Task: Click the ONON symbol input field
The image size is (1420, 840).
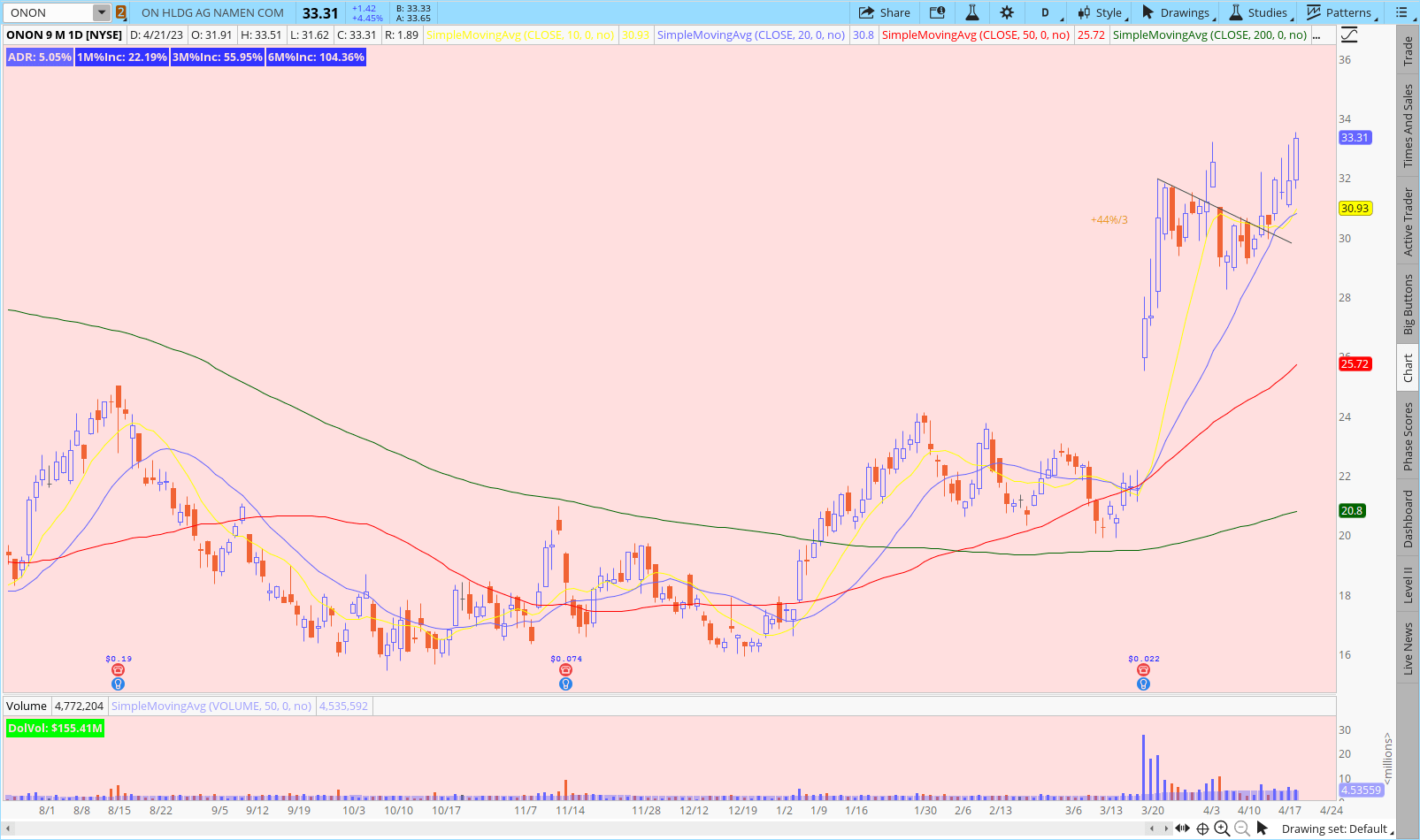Action: (x=49, y=12)
